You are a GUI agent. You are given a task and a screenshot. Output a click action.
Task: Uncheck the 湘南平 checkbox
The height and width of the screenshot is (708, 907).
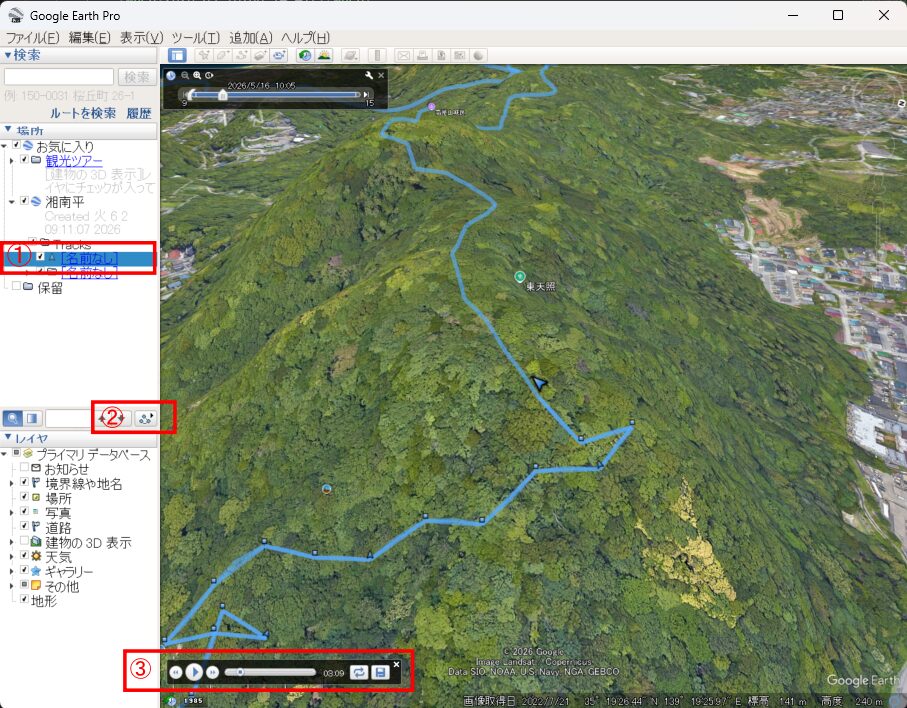pyautogui.click(x=24, y=201)
